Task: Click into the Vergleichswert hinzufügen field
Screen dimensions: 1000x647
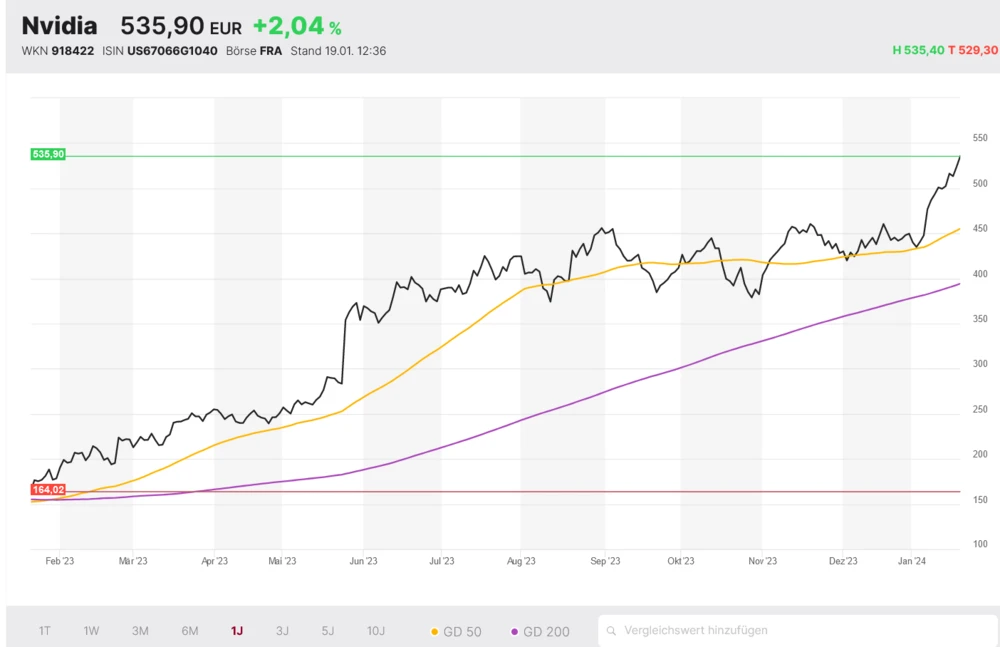Action: point(800,631)
